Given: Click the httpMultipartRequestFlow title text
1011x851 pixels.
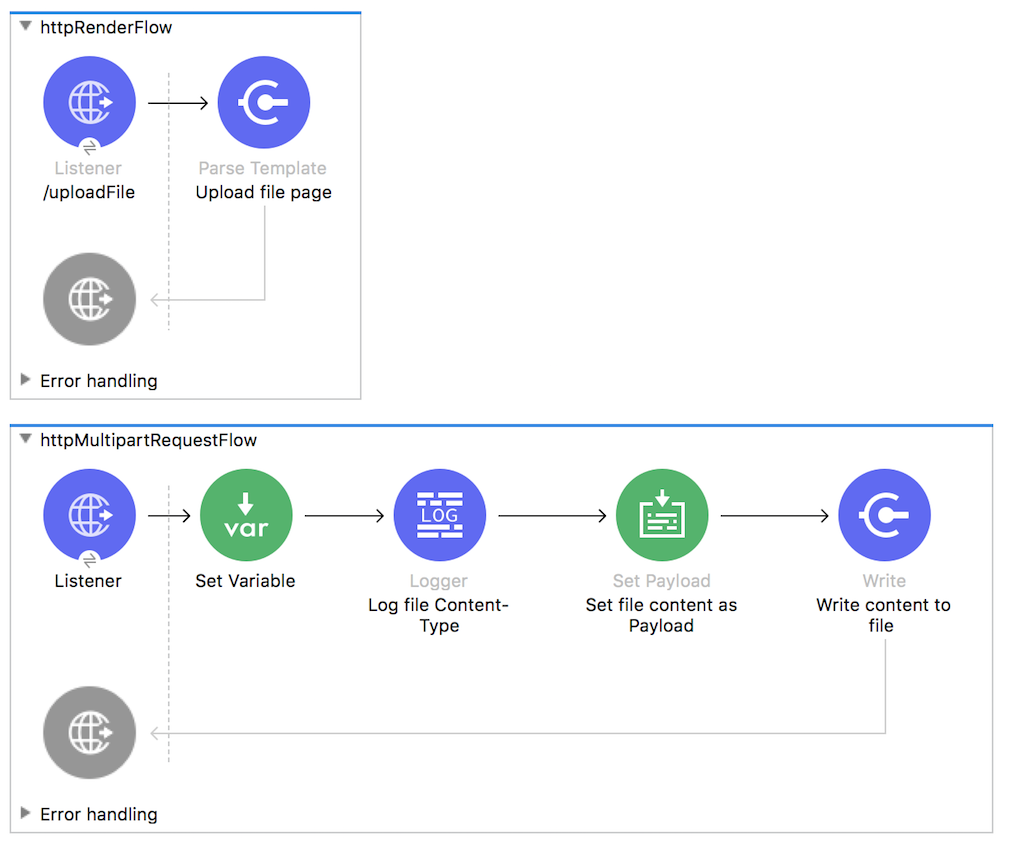Looking at the screenshot, I should point(148,439).
